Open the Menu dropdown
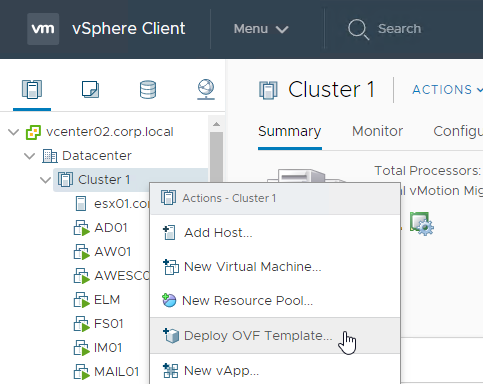This screenshot has height=384, width=483. click(x=261, y=29)
